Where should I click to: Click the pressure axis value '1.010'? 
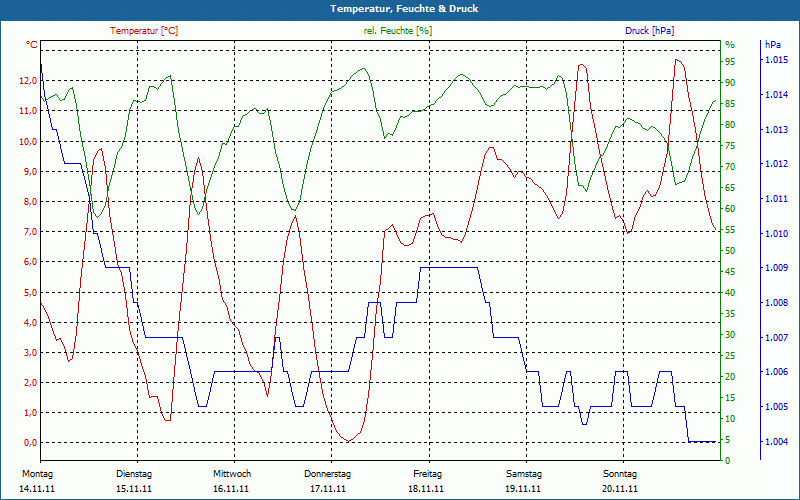[776, 234]
